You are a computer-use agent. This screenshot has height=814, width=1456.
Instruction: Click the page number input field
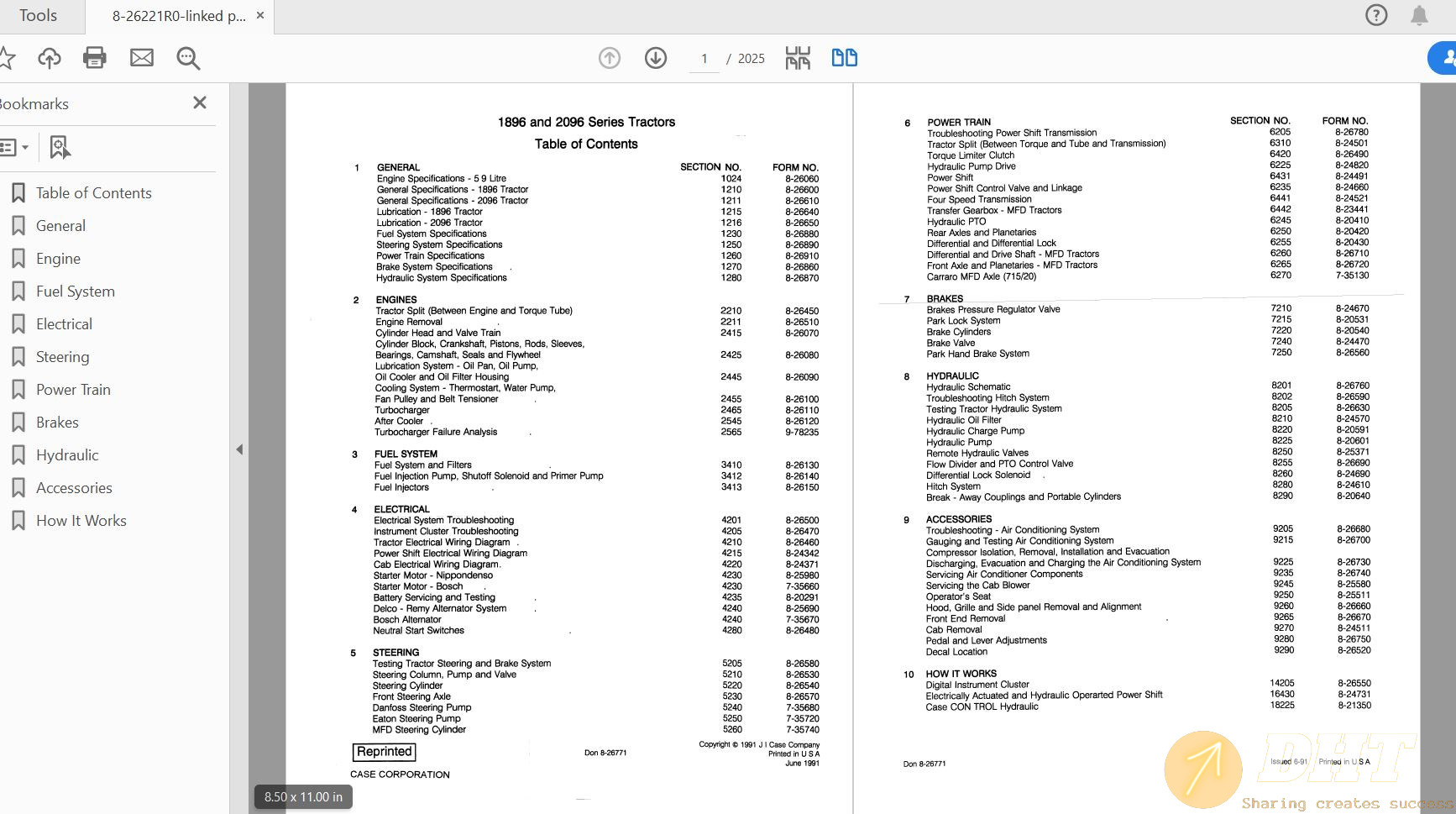click(x=704, y=57)
